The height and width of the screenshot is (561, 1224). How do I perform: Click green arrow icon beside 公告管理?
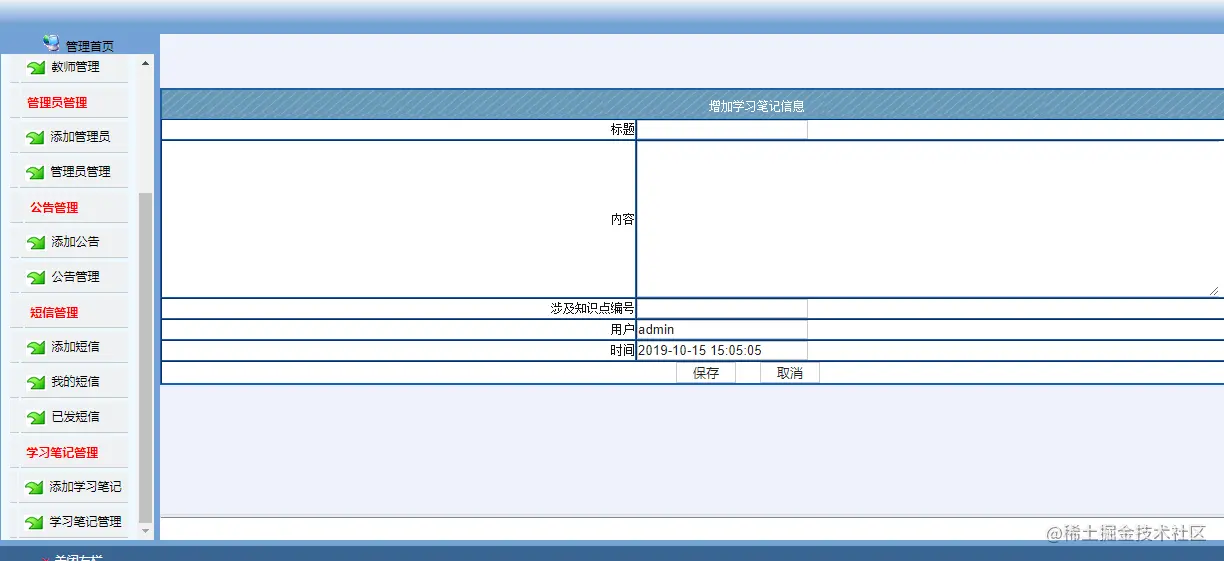point(36,278)
